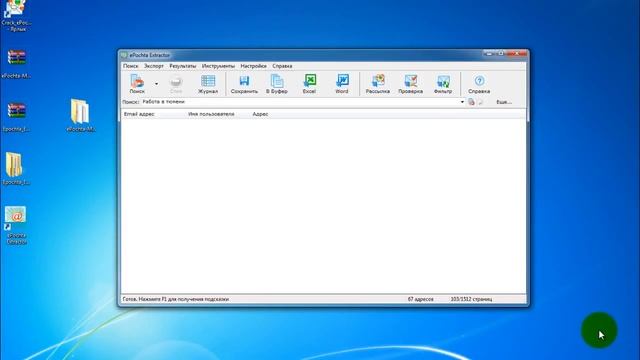The height and width of the screenshot is (360, 640).
Task: Click the Еще... link
Action: coord(504,102)
